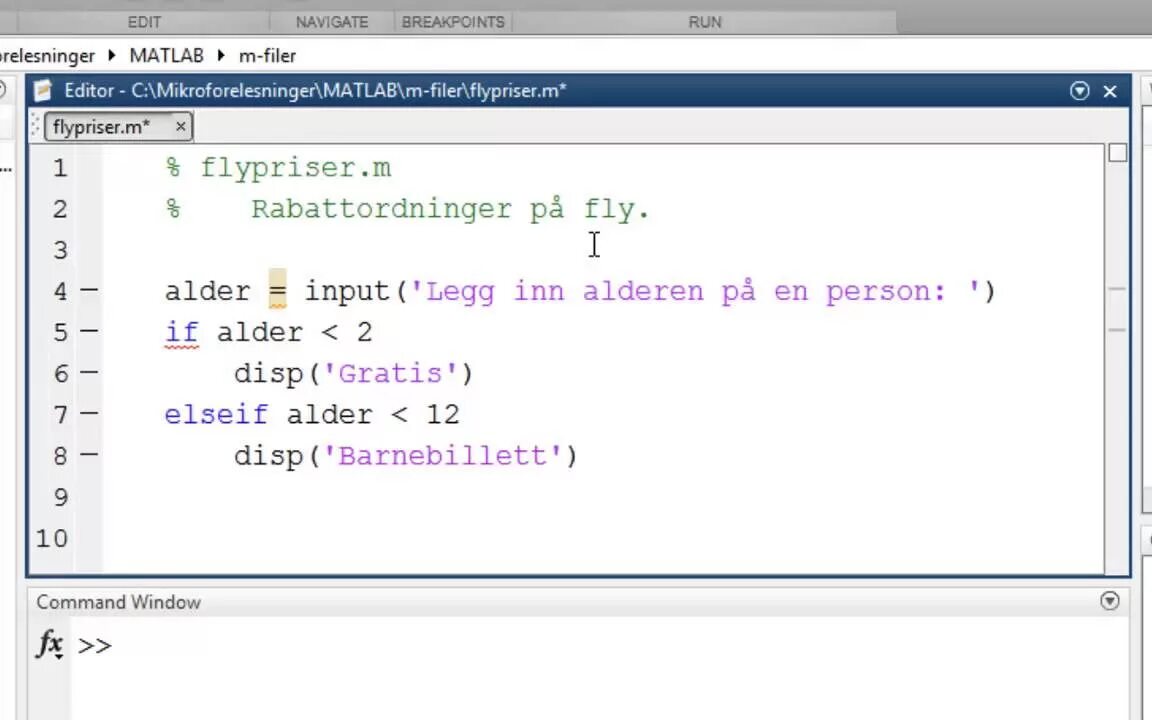Click m-filer folder in the address path
Viewport: 1152px width, 720px height.
[267, 56]
